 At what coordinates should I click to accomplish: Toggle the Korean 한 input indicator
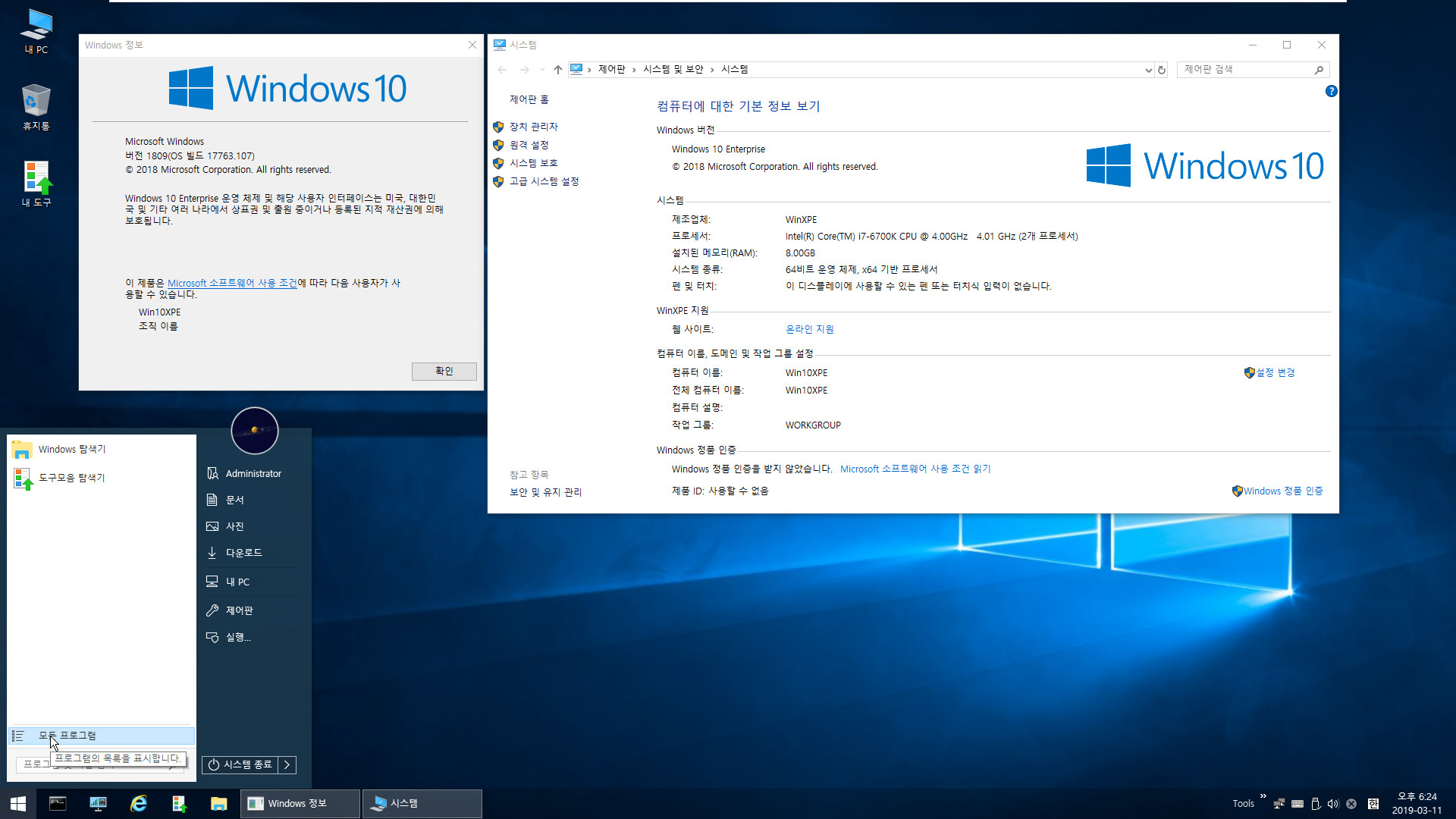1373,804
